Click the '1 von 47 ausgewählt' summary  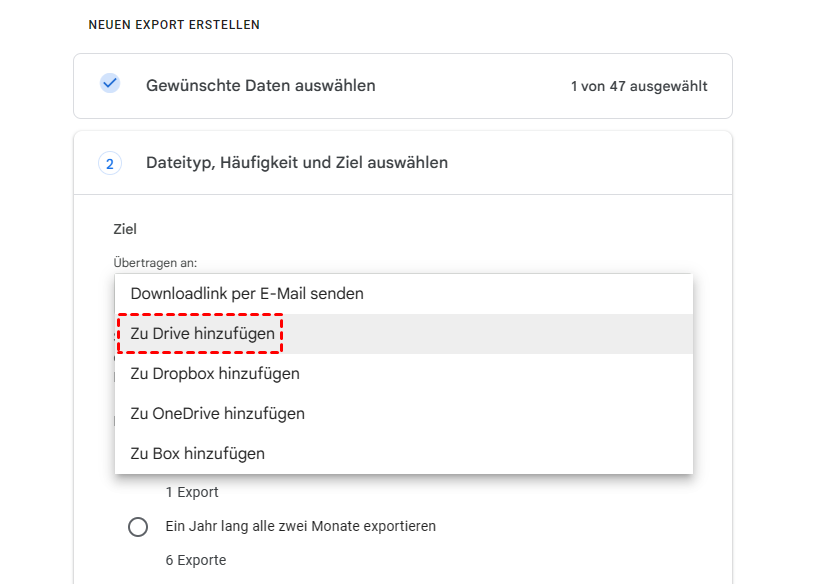639,86
